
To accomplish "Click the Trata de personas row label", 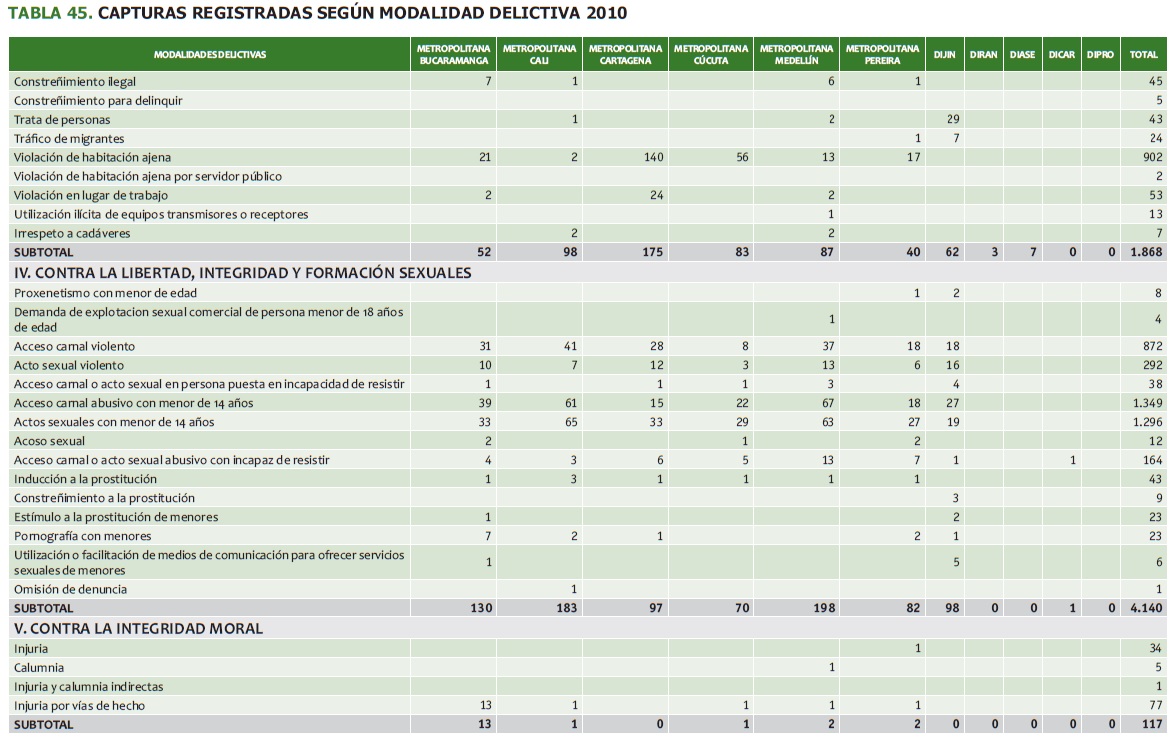I will pos(62,120).
